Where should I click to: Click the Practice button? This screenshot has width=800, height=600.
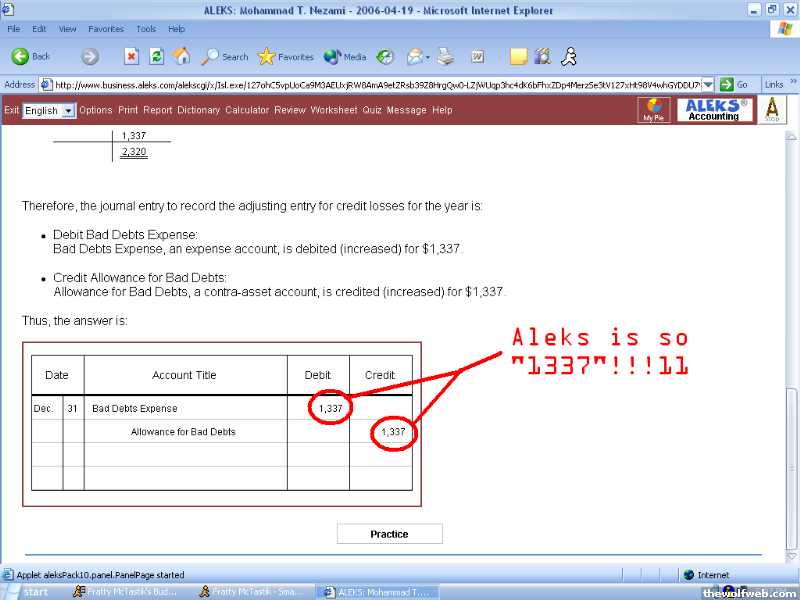389,534
